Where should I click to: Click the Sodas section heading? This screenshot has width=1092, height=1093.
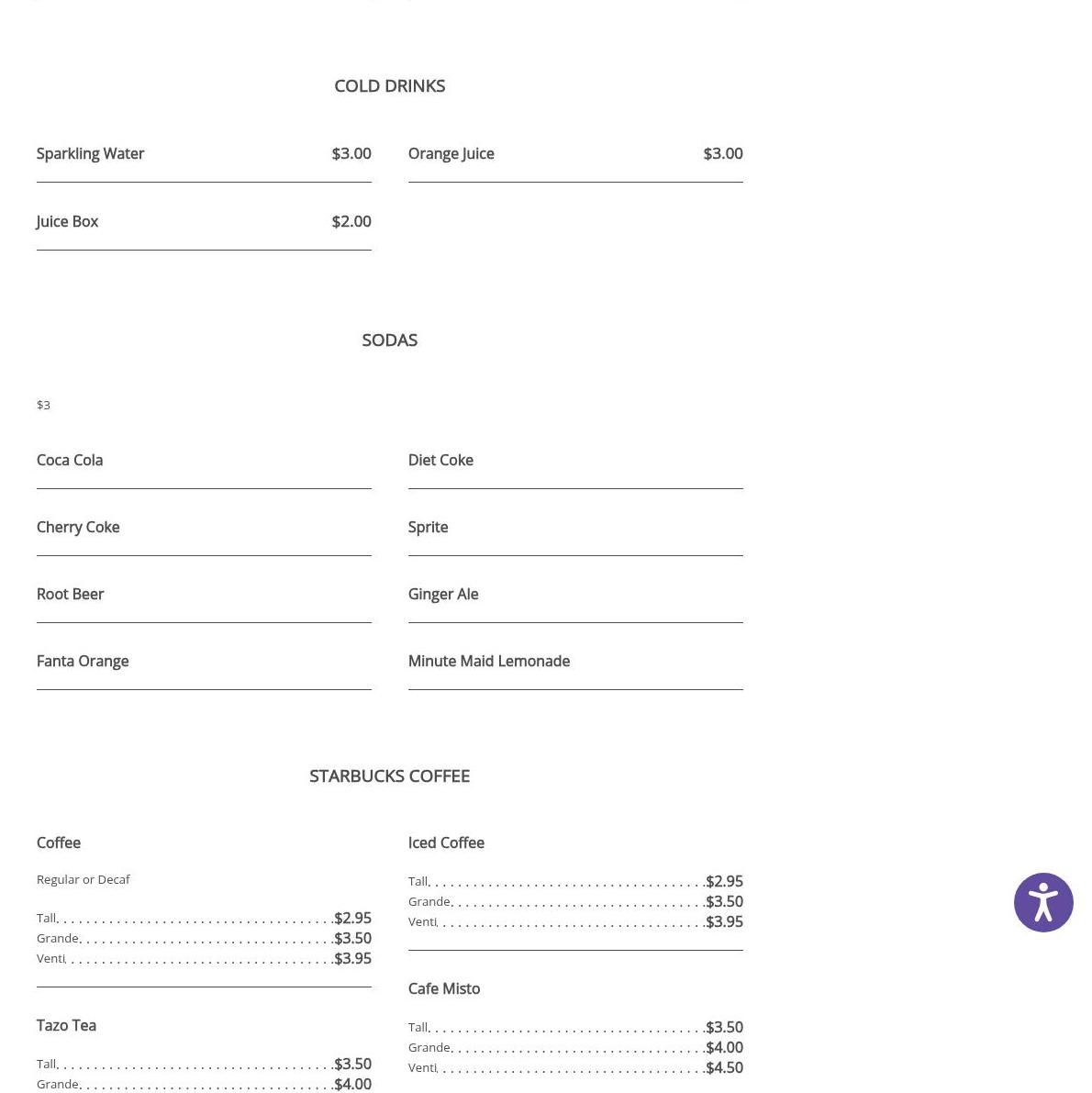(389, 340)
